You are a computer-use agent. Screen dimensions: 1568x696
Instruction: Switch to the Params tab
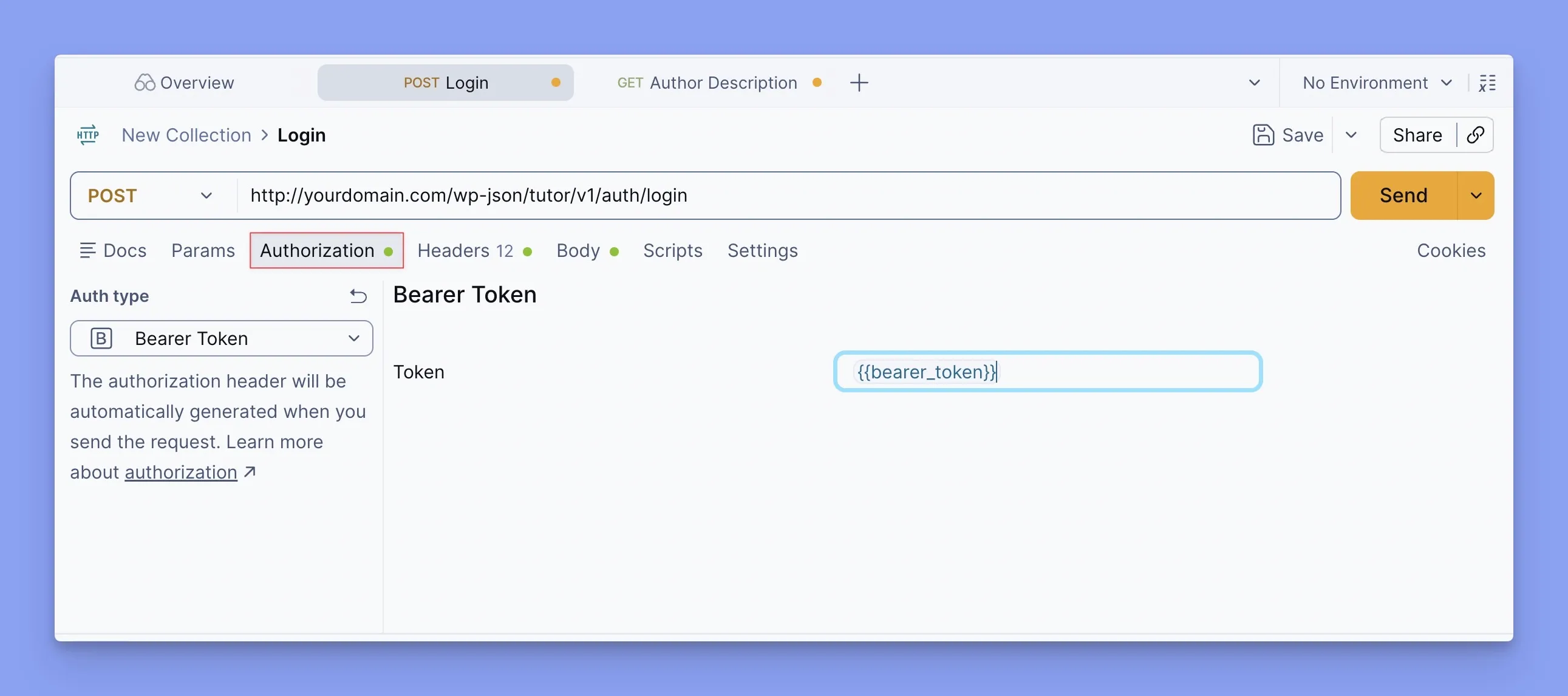pyautogui.click(x=203, y=250)
